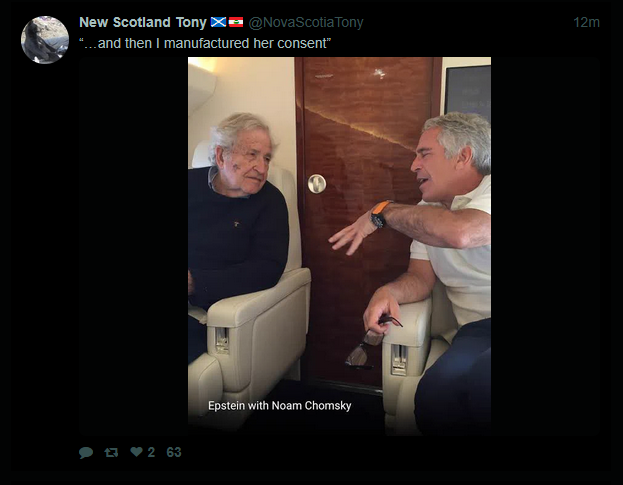
Task: Click the round silver door handle in photo
Action: (317, 184)
